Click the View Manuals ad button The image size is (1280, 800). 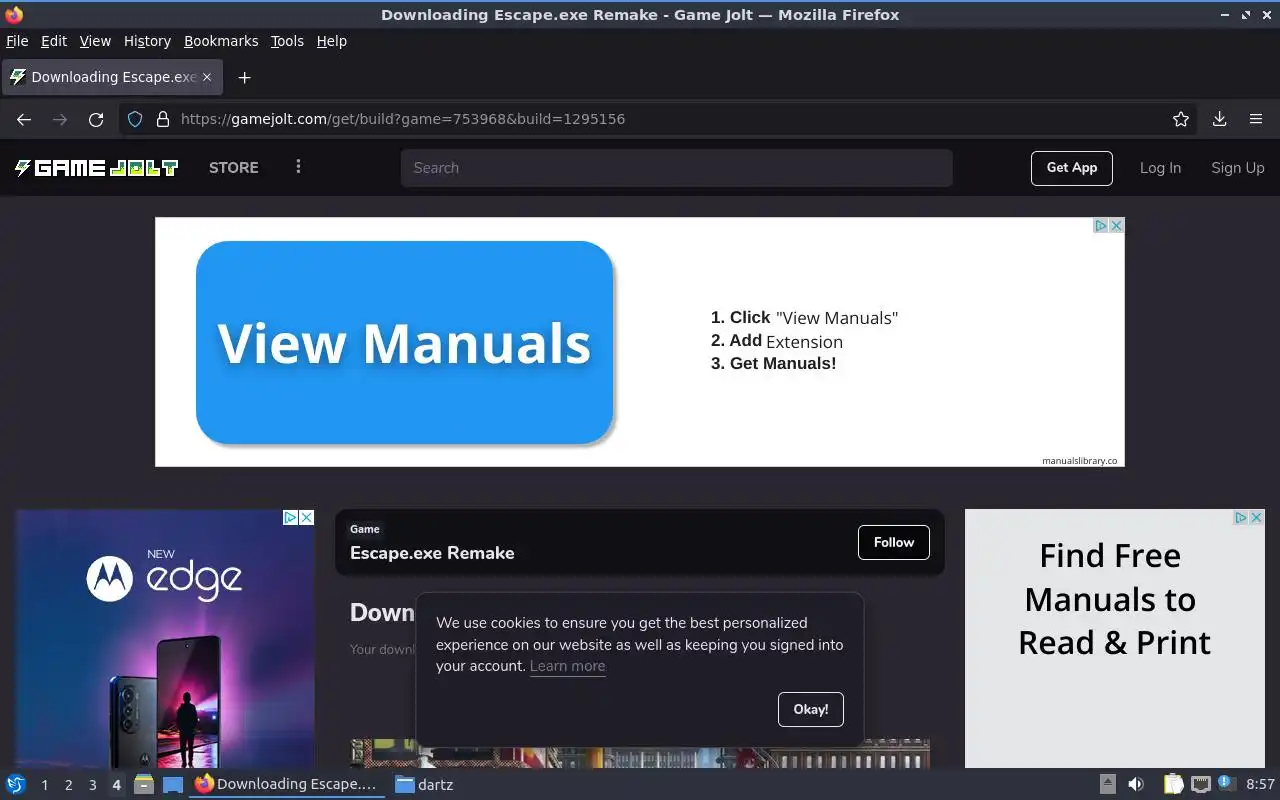coord(404,343)
